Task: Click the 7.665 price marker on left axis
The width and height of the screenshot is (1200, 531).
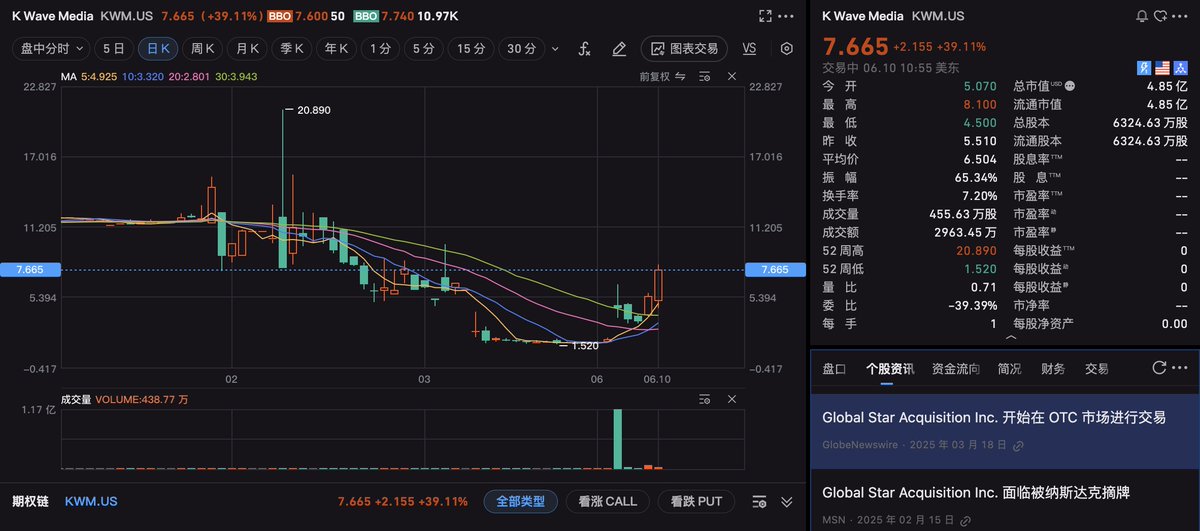Action: click(30, 270)
